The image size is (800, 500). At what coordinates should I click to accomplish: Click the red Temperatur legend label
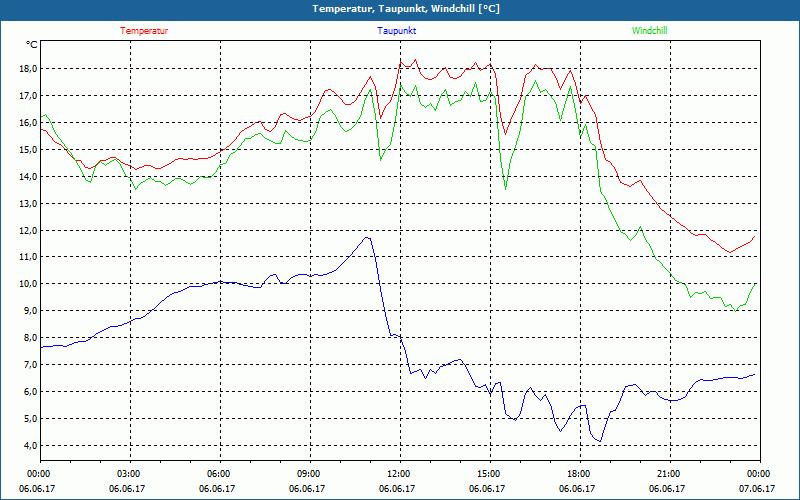(144, 31)
